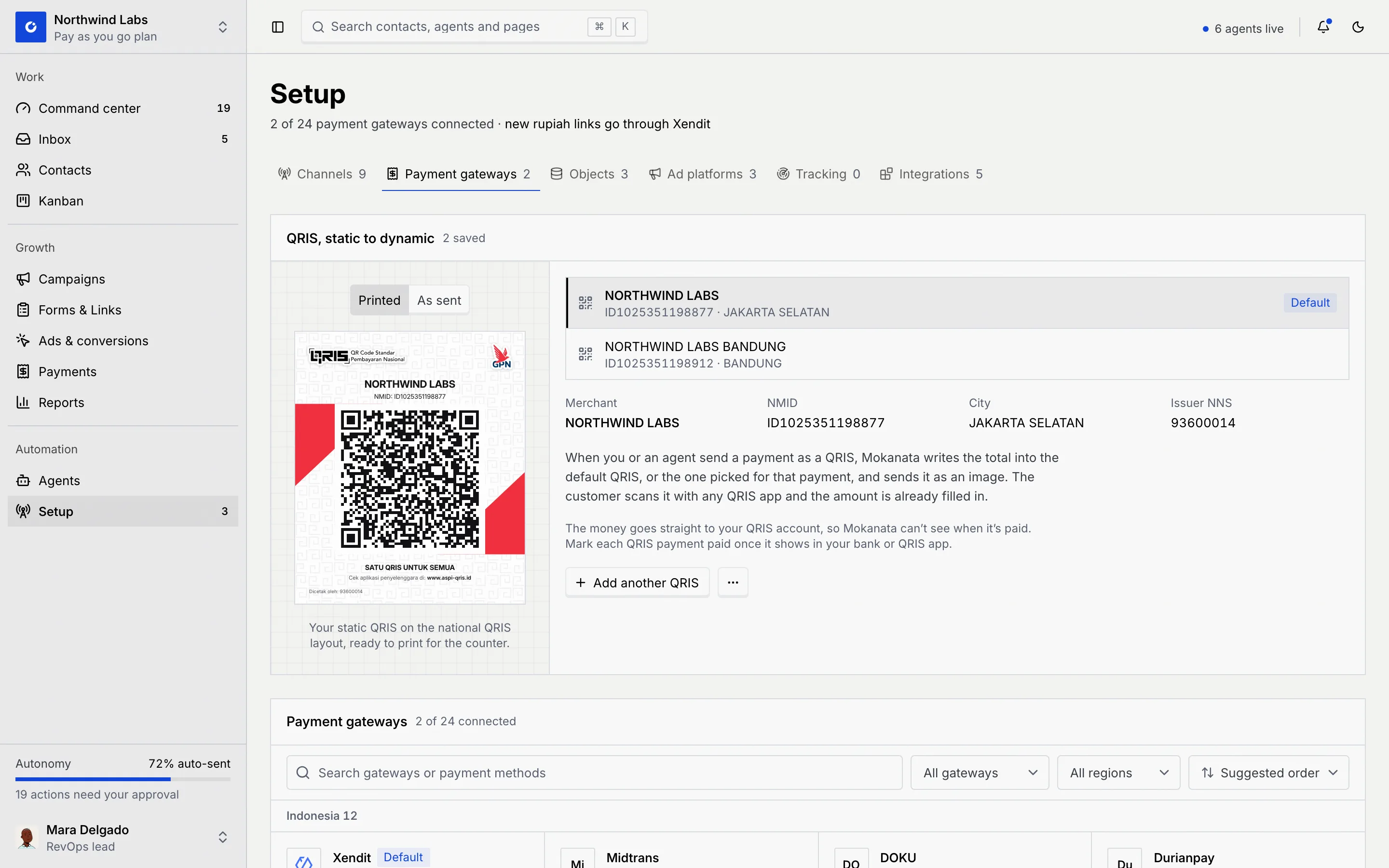1389x868 pixels.
Task: Open Agents under Automation
Action: [123, 480]
